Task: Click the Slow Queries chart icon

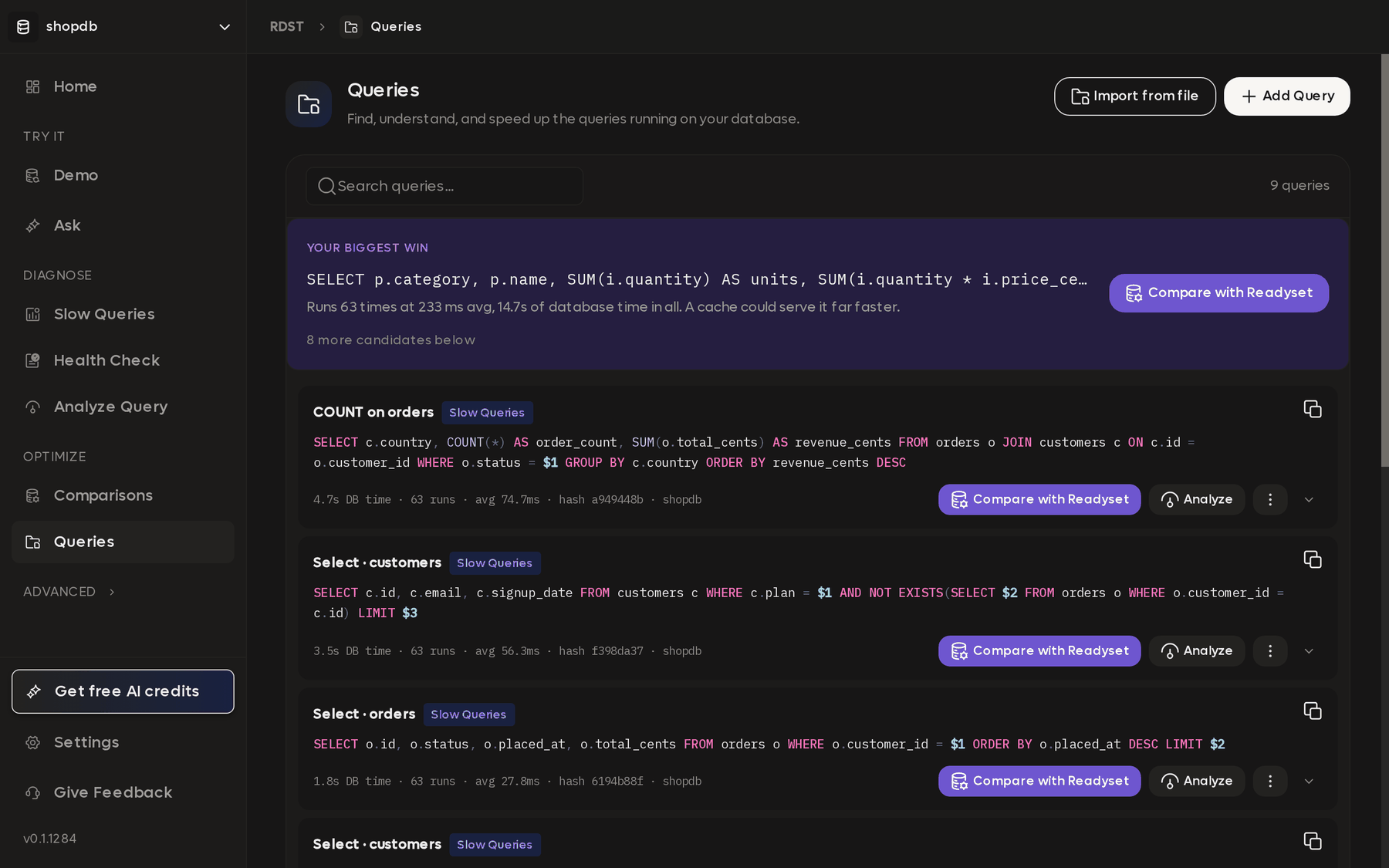Action: tap(32, 314)
